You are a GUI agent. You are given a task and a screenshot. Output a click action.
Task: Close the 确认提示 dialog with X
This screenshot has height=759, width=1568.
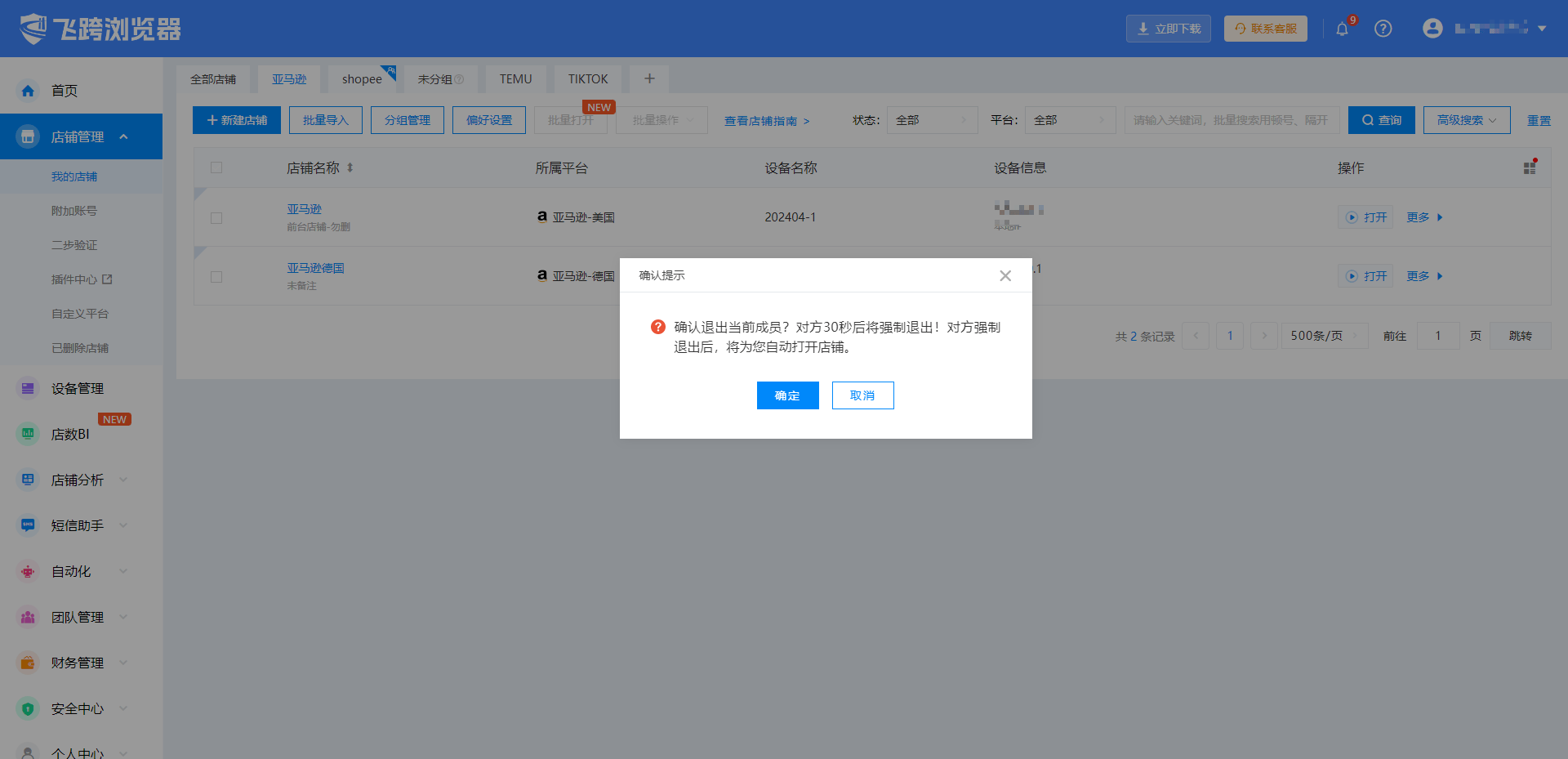[x=1005, y=275]
